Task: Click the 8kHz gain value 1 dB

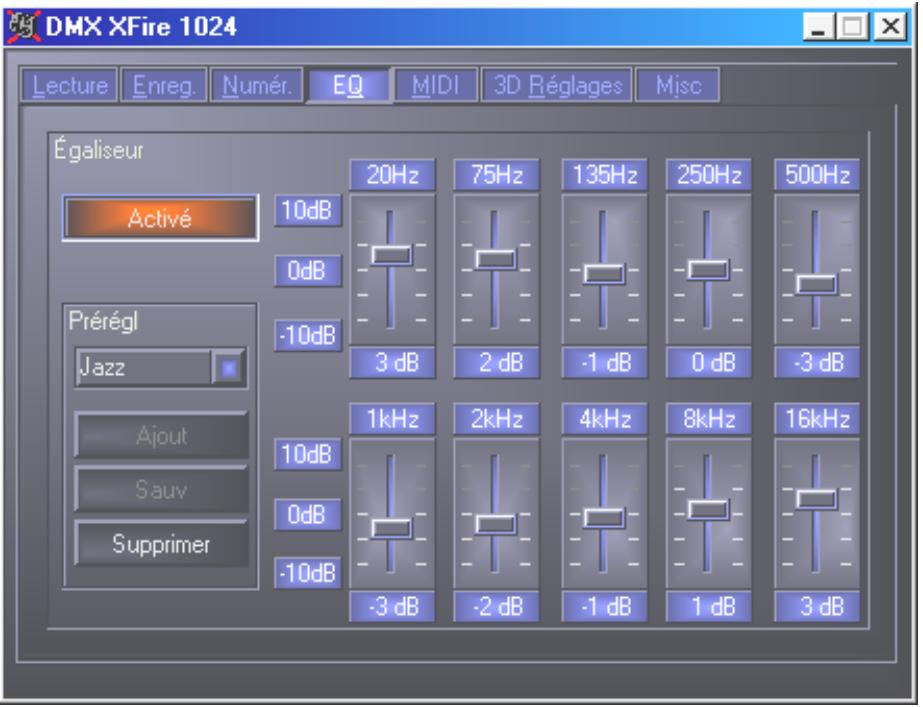Action: pyautogui.click(x=709, y=606)
